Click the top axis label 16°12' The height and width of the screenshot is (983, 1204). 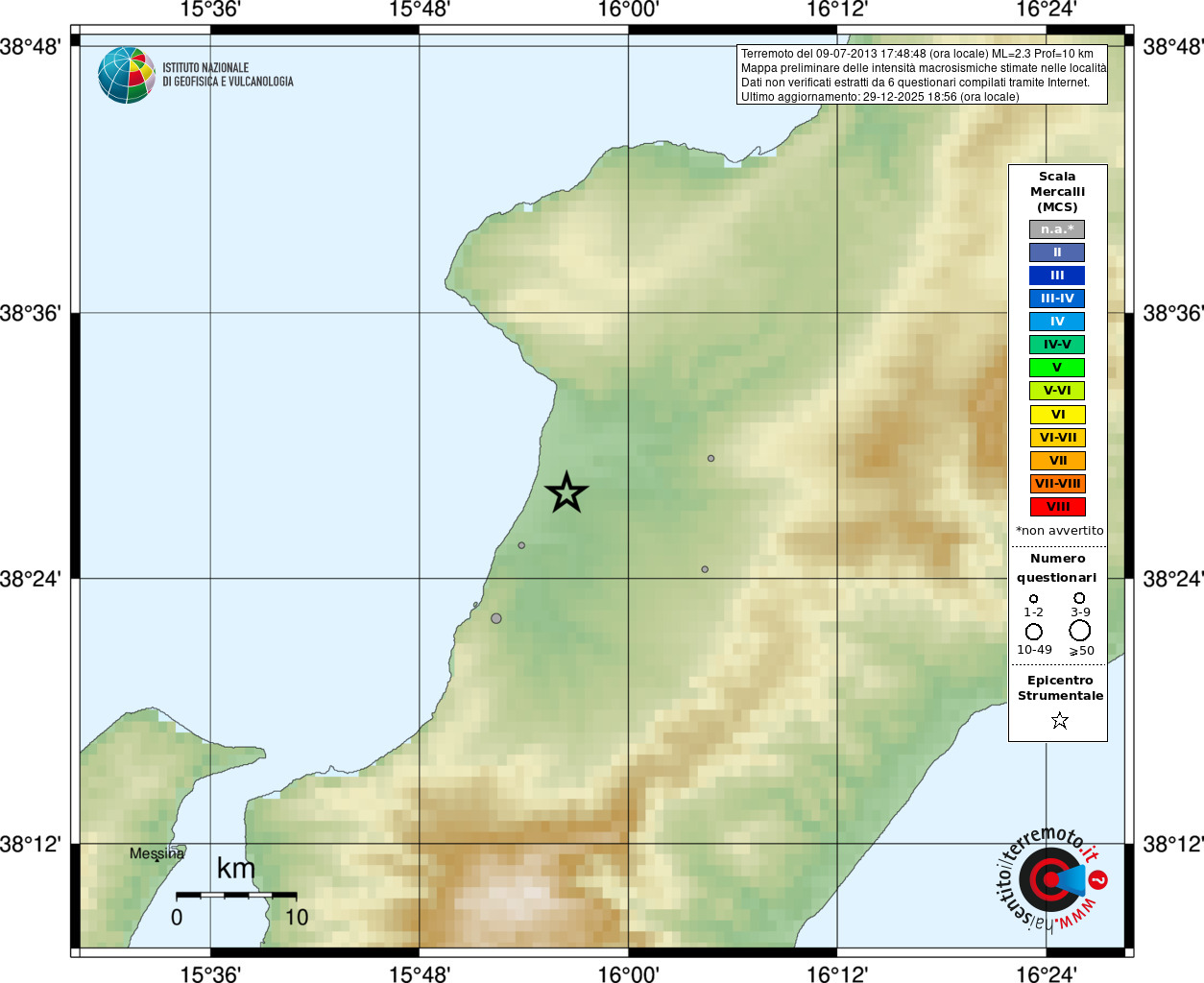[837, 11]
